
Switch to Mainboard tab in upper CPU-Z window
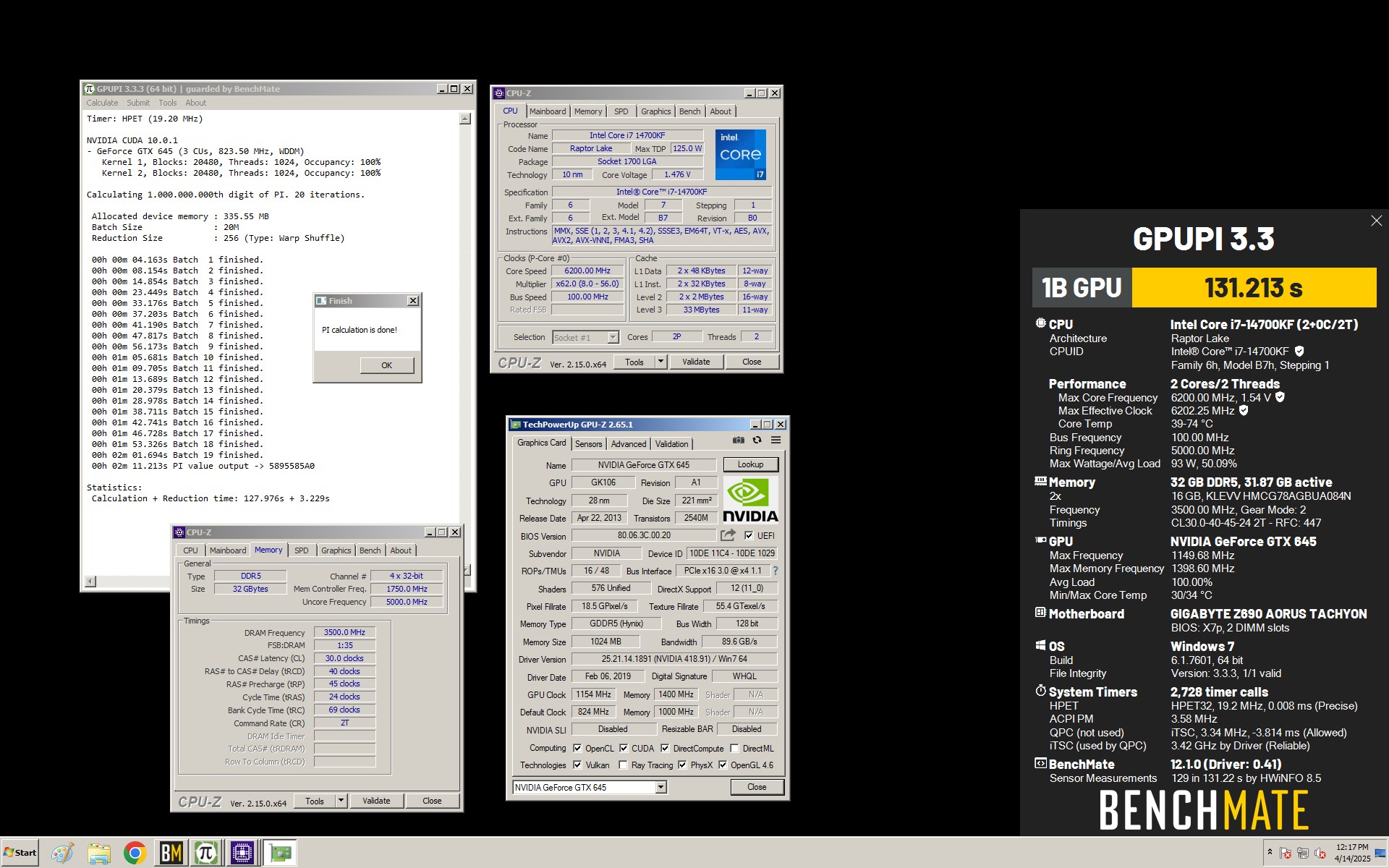(548, 111)
